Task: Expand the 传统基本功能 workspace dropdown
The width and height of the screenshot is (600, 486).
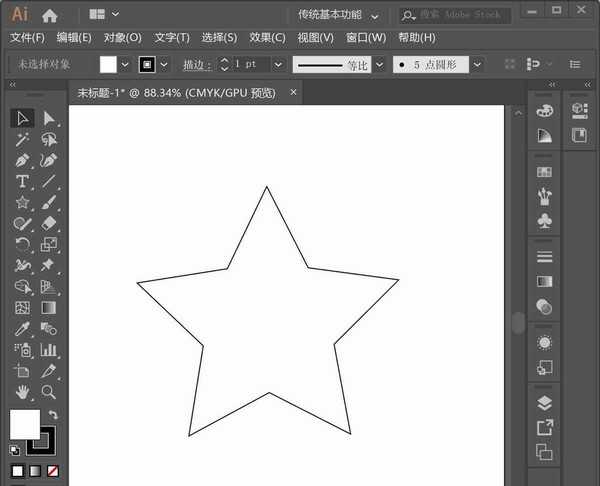Action: click(375, 16)
